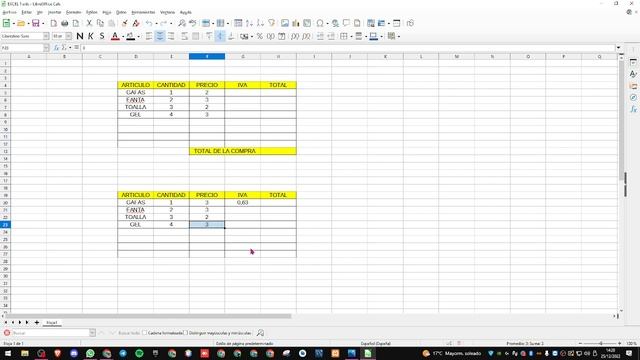This screenshot has height=360, width=640.
Task: Click the Clone formatting paintbrush icon
Action: (125, 23)
